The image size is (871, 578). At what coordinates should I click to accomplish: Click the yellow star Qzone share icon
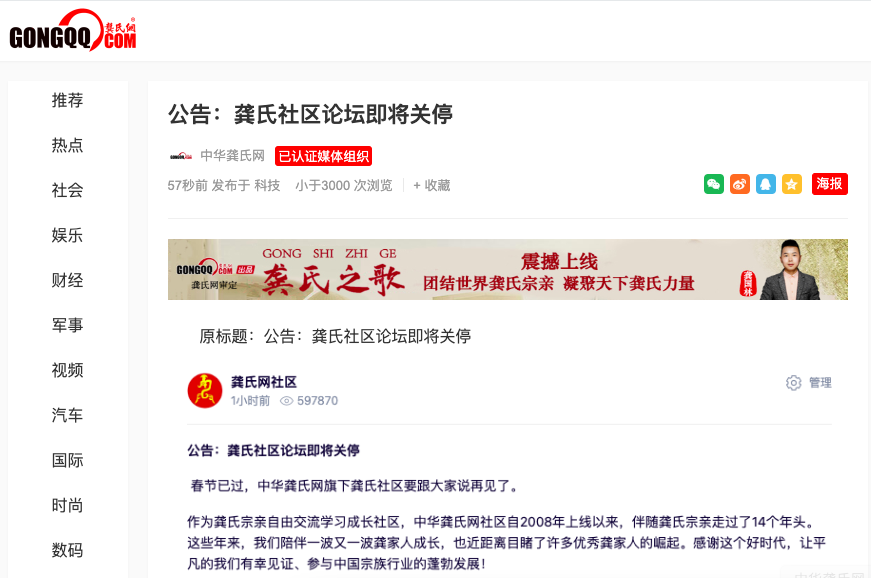(x=792, y=184)
